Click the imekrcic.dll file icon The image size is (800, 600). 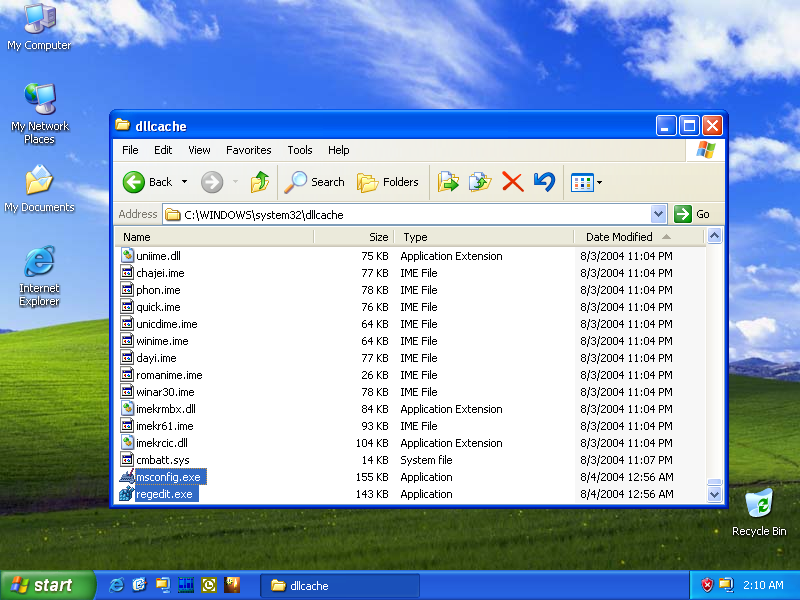pos(127,442)
